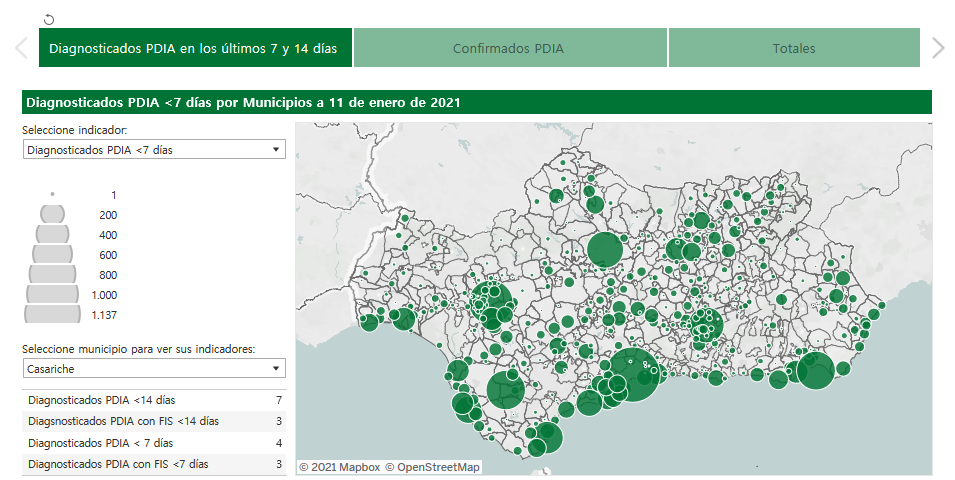Click the revert/reset icon above the tabs
Image resolution: width=955 pixels, height=480 pixels.
tap(50, 19)
